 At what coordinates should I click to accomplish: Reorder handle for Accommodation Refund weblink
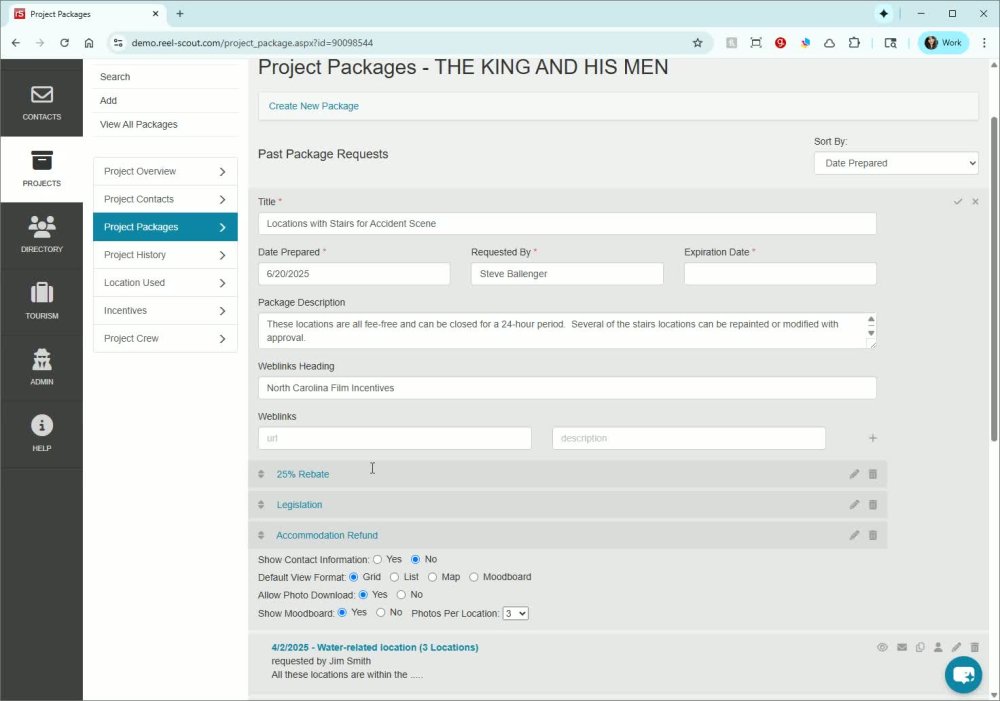point(261,535)
